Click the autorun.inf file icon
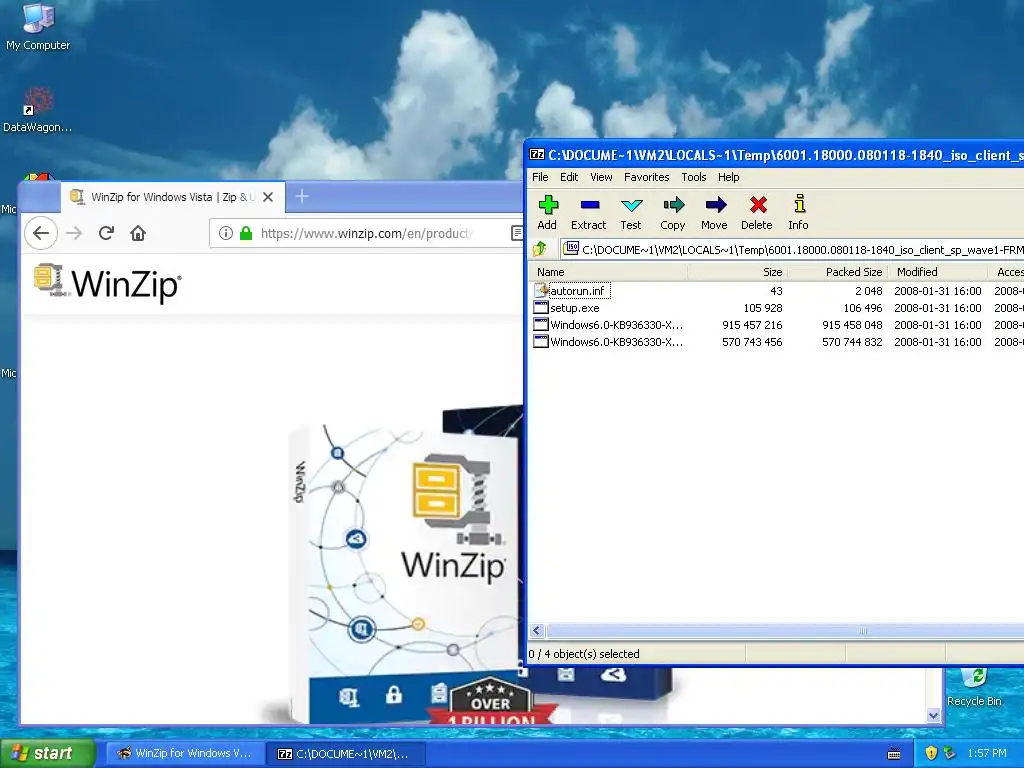 coord(541,291)
